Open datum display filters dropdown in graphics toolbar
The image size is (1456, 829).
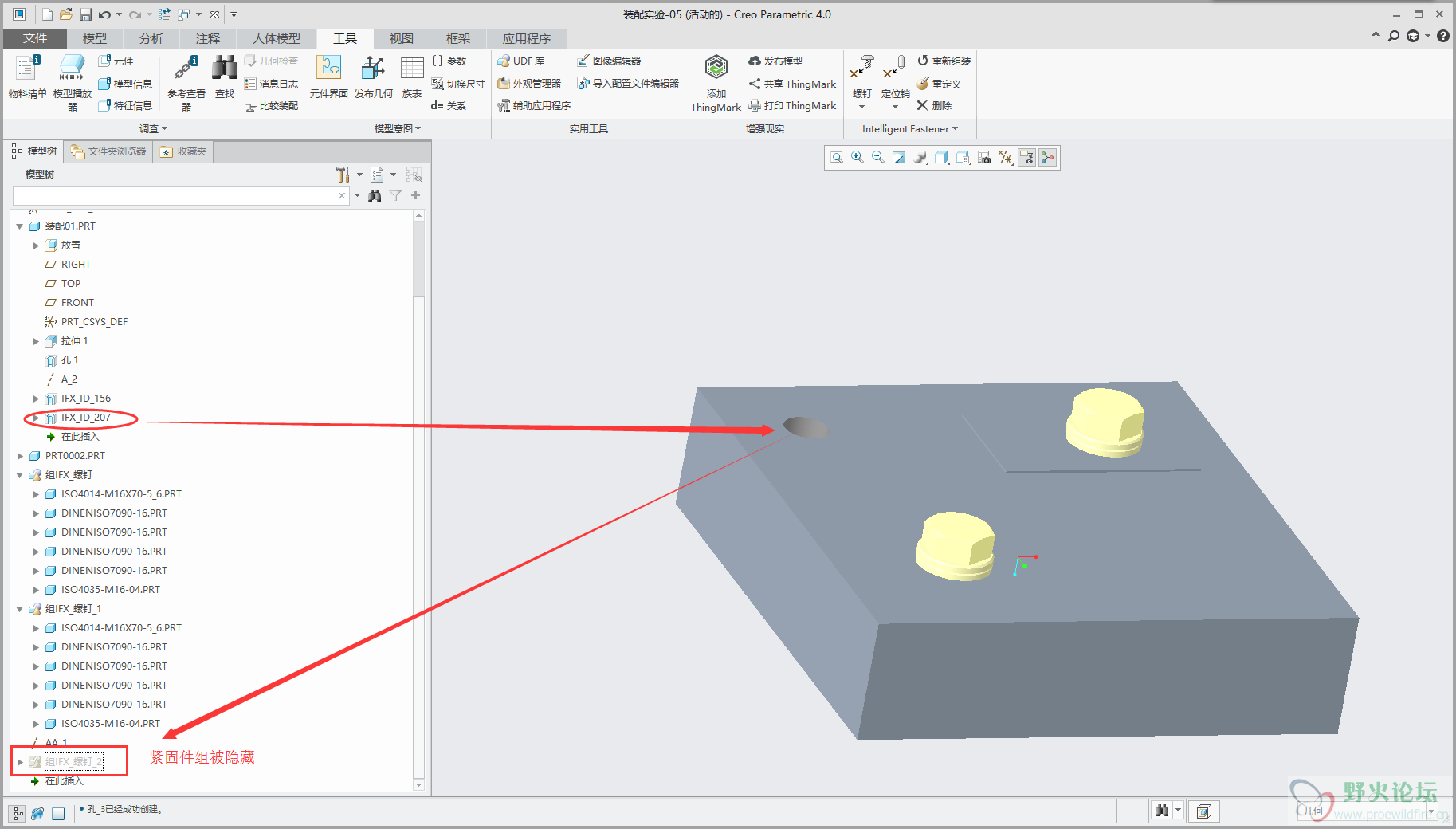pos(1006,158)
